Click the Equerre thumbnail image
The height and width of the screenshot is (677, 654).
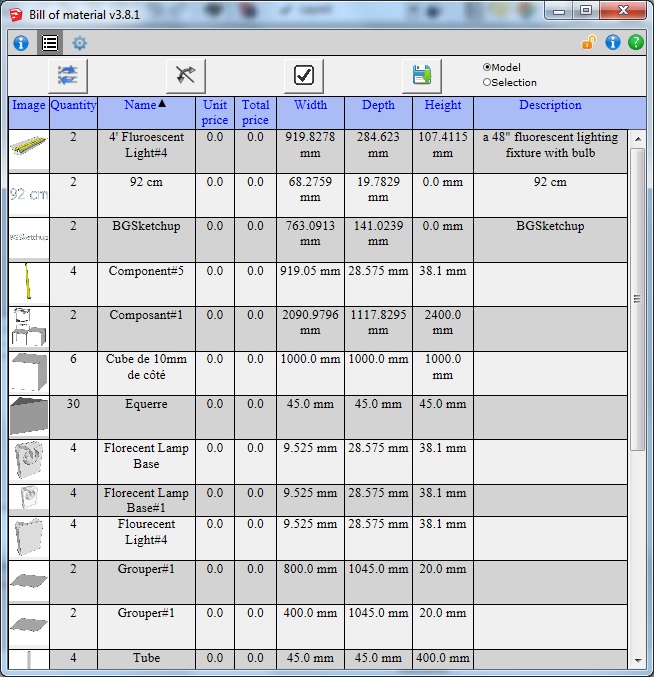point(28,417)
